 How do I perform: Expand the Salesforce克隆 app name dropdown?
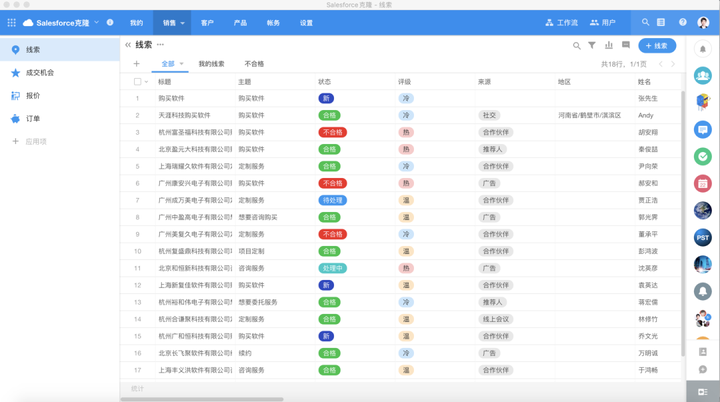96,22
